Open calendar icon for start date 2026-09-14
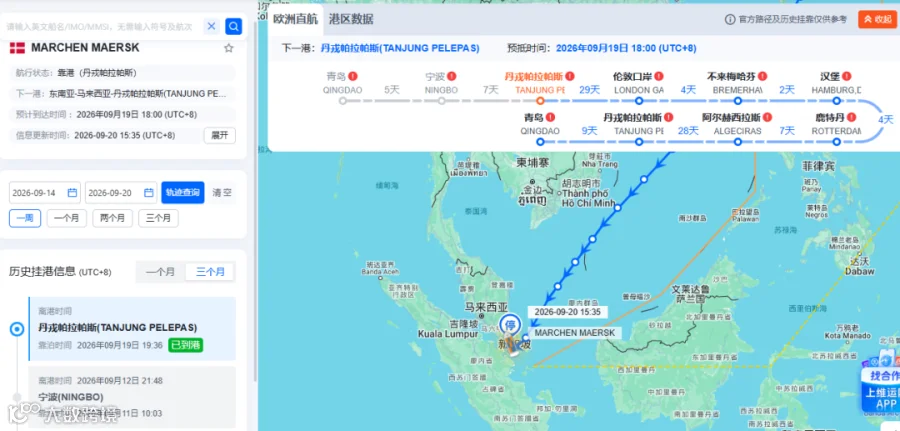 tap(72, 193)
